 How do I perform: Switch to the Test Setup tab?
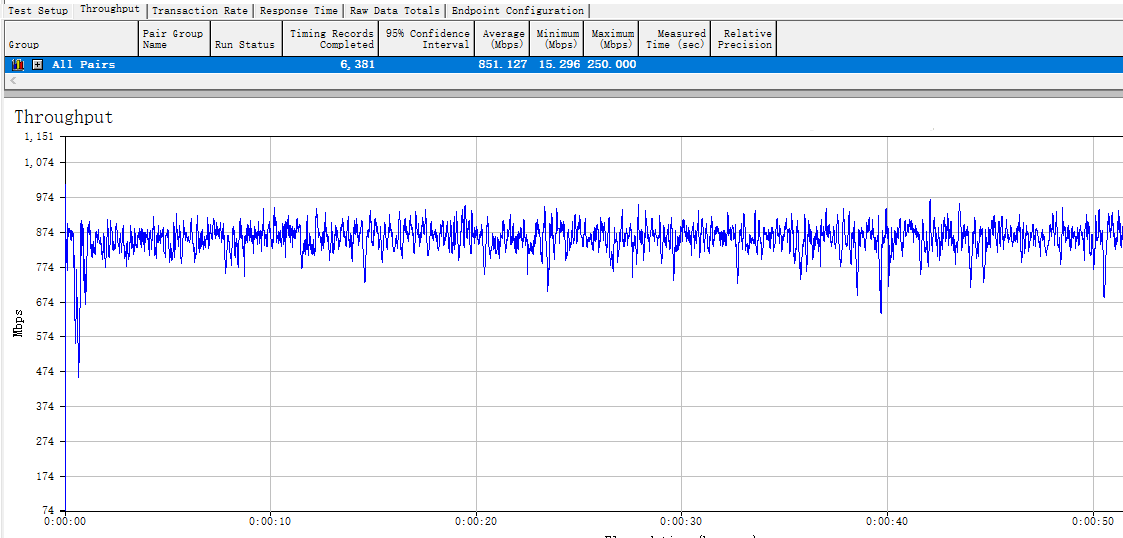click(38, 11)
